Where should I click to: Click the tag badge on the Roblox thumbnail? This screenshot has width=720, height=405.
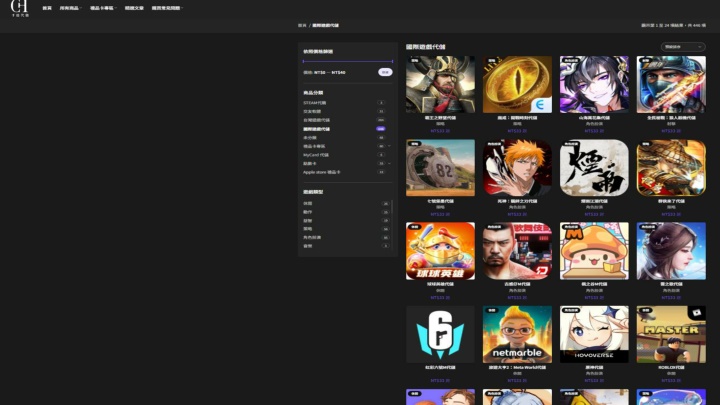(x=646, y=310)
